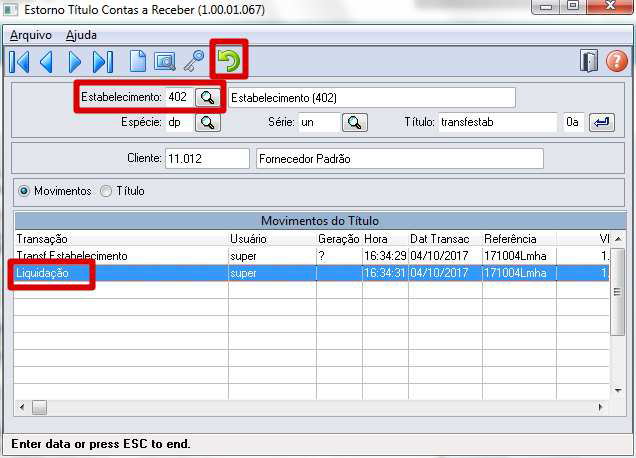Click the exit door icon
Screen dimensions: 636x458
[x=589, y=61]
